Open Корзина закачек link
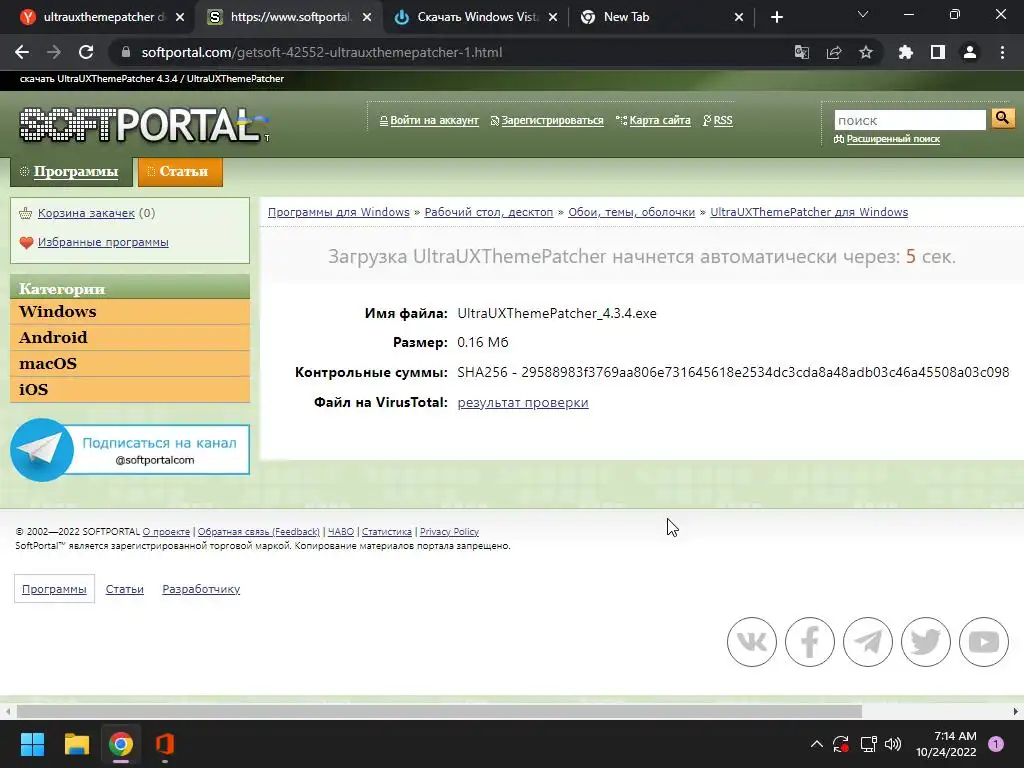 click(x=86, y=213)
